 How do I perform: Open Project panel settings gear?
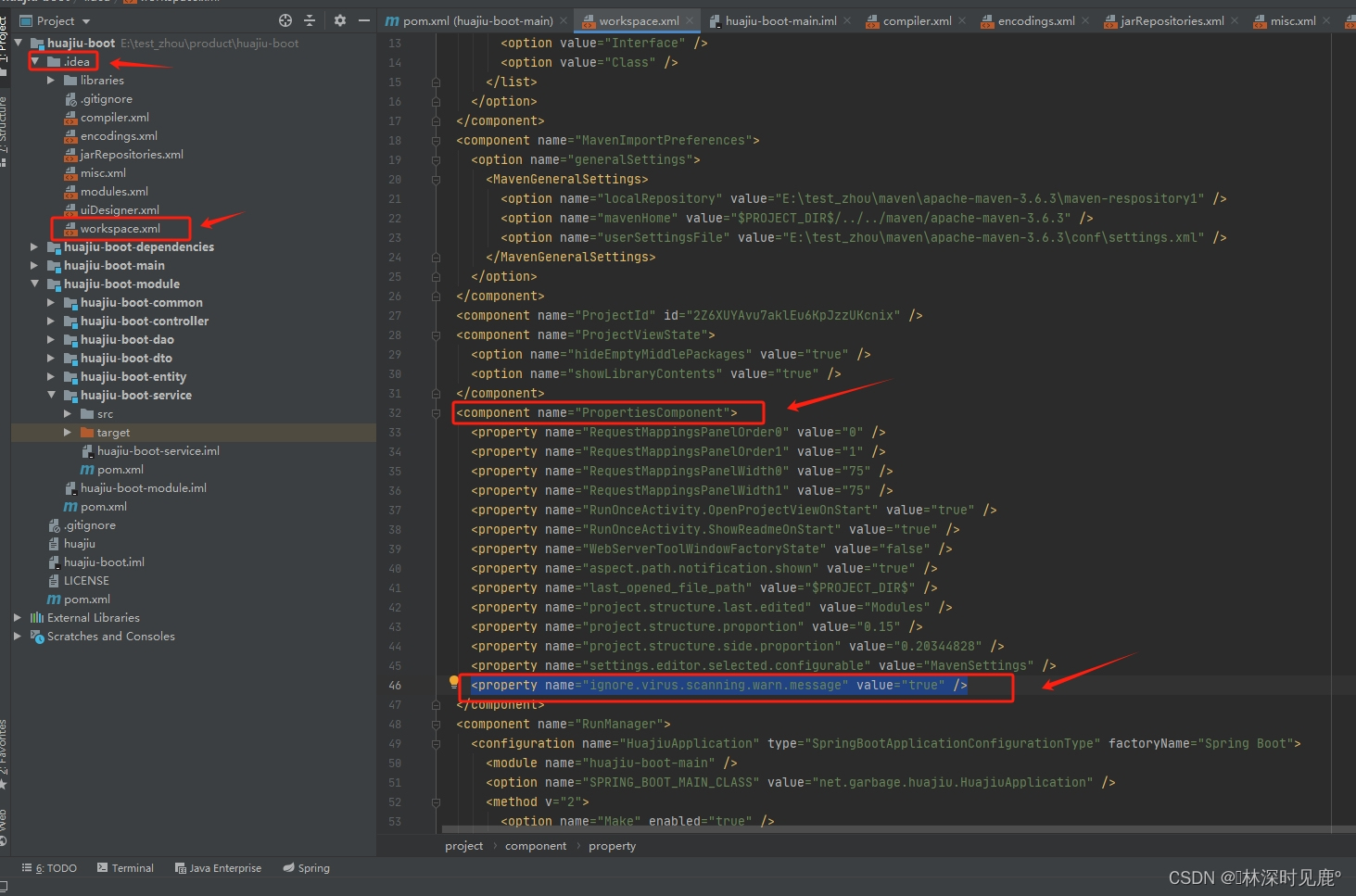click(x=340, y=20)
